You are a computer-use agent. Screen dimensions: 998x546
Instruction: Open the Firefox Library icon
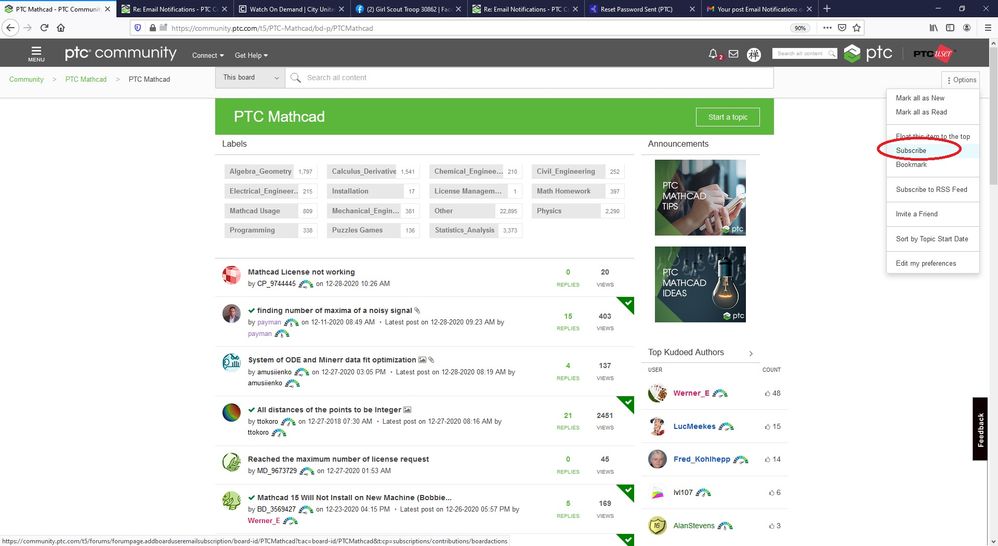933,27
